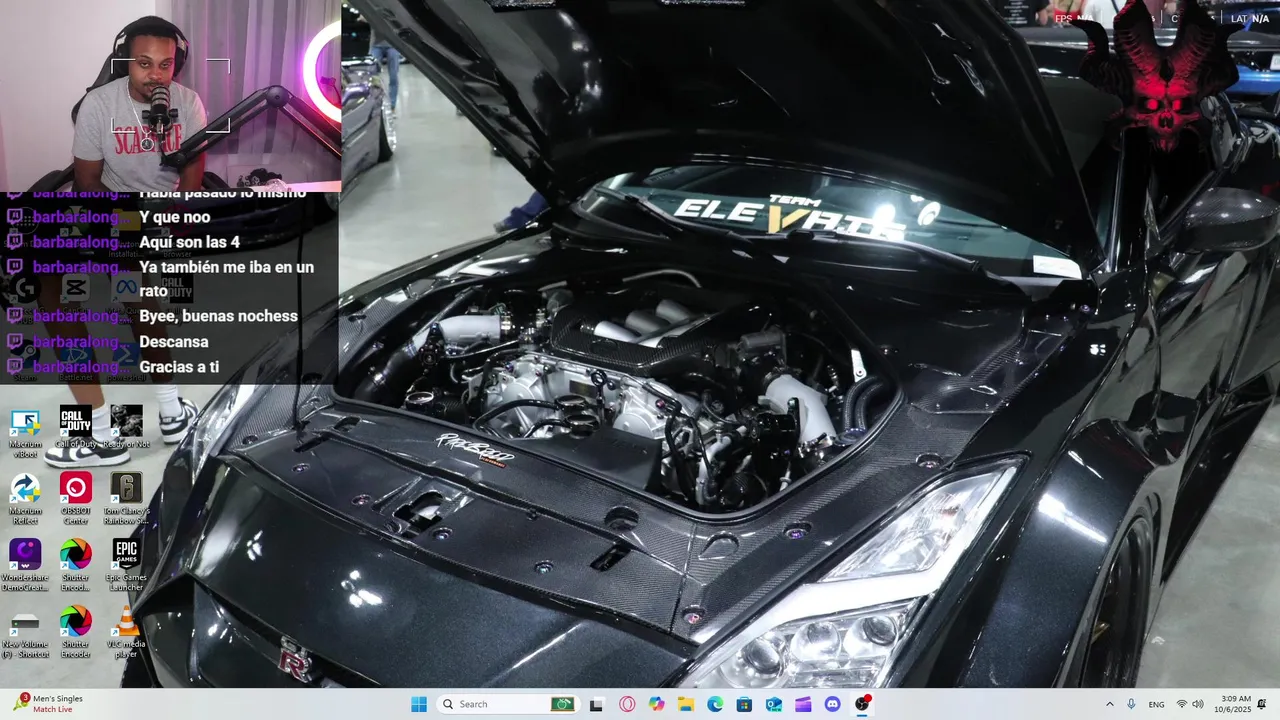Open Men's Singles Match Live widget
This screenshot has width=1280, height=720.
point(48,704)
